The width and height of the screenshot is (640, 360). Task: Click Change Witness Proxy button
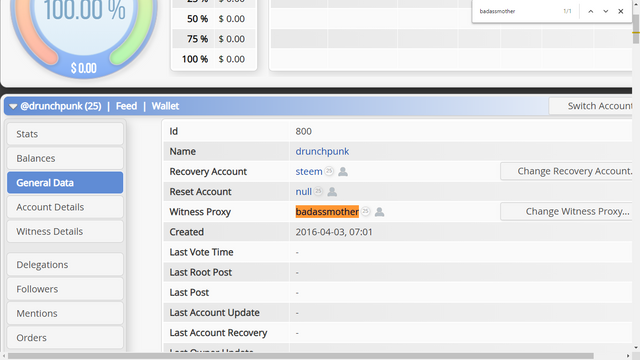566,211
